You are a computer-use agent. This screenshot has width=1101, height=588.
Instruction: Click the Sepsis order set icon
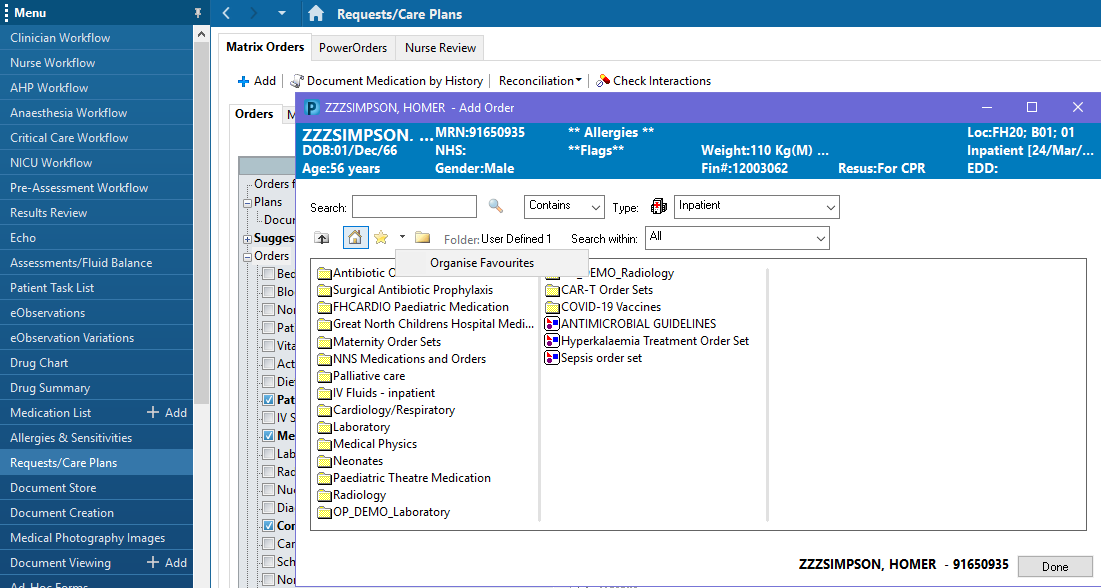coord(553,358)
